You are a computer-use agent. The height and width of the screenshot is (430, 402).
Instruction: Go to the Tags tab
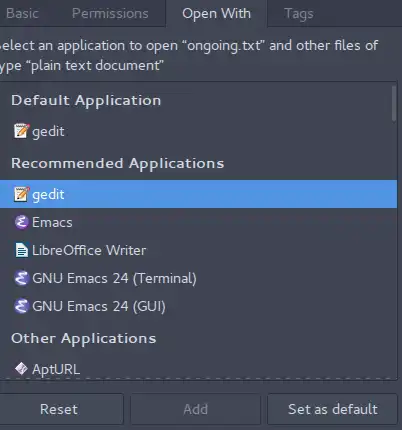(x=299, y=13)
